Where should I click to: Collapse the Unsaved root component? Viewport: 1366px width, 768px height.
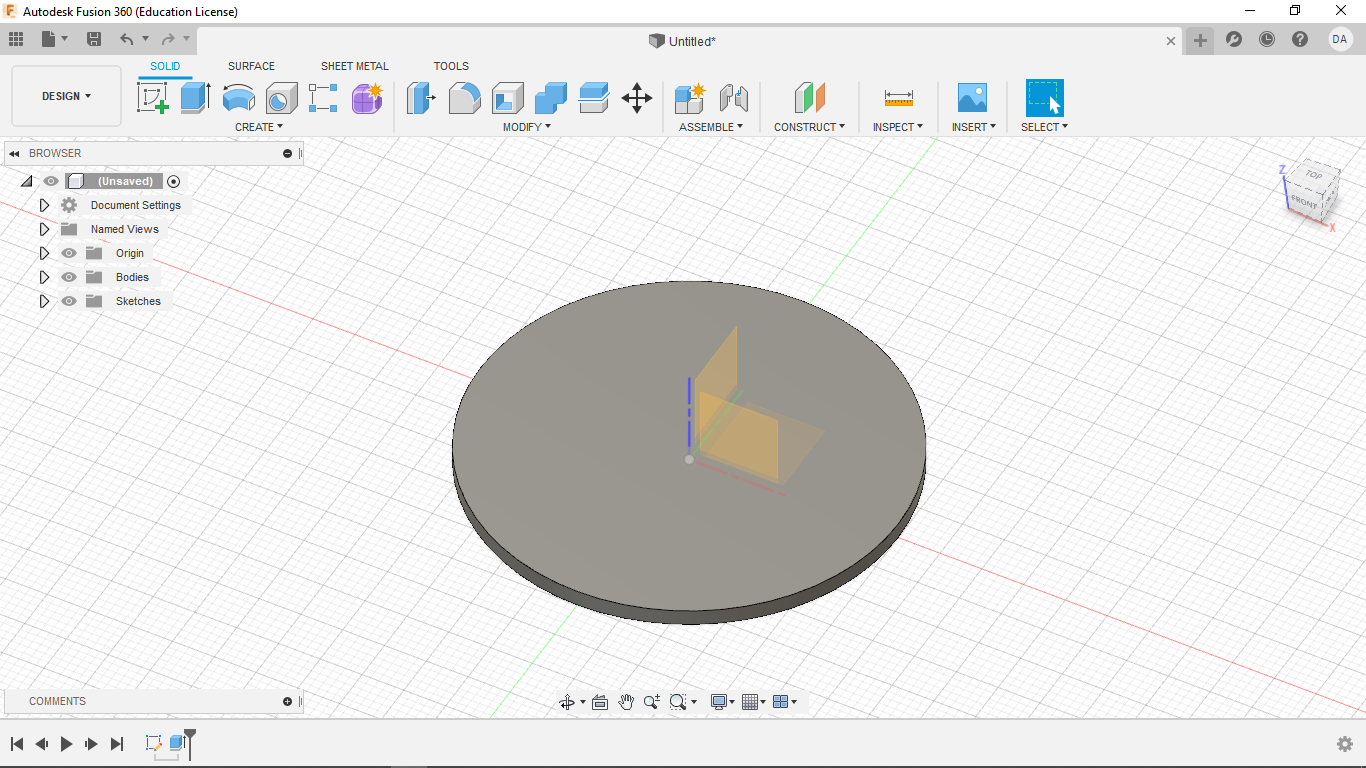(x=26, y=181)
